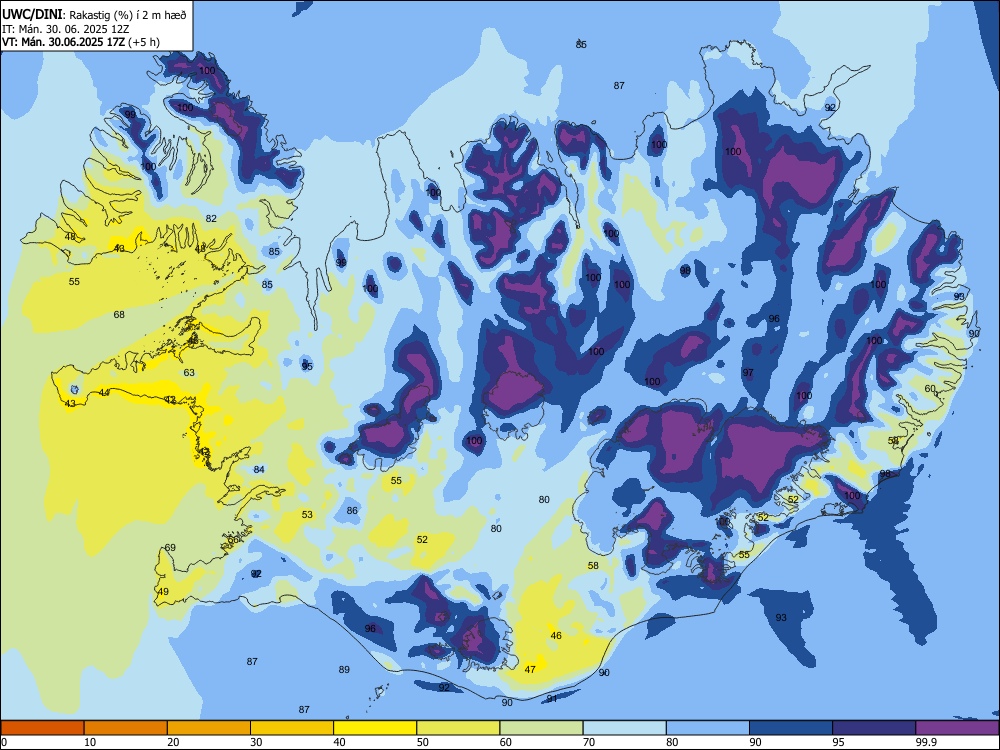This screenshot has width=1000, height=750.
Task: Click the '40' tick label on the colour scale
Action: coord(339,742)
